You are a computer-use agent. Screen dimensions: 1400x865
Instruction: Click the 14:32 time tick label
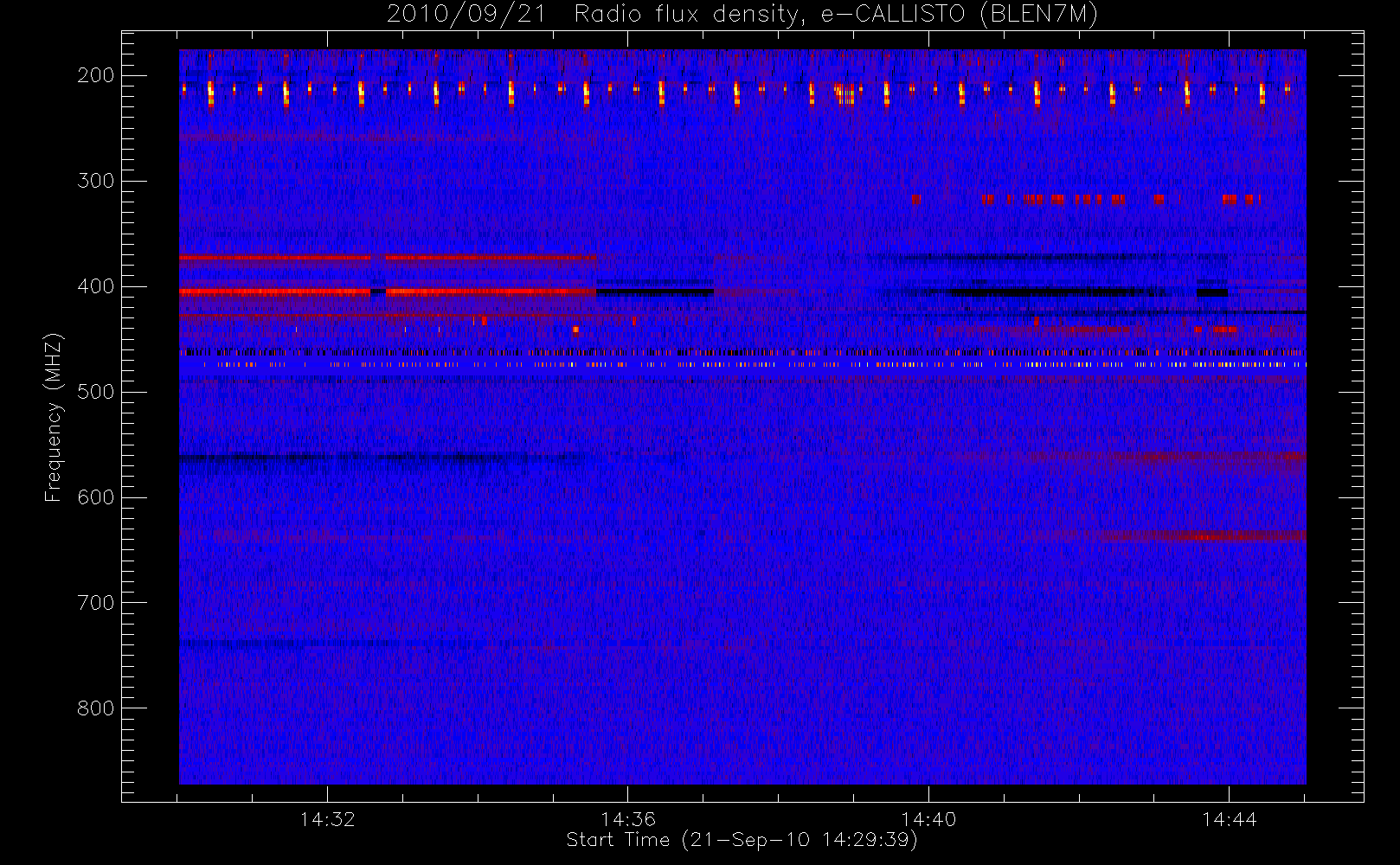tap(328, 818)
